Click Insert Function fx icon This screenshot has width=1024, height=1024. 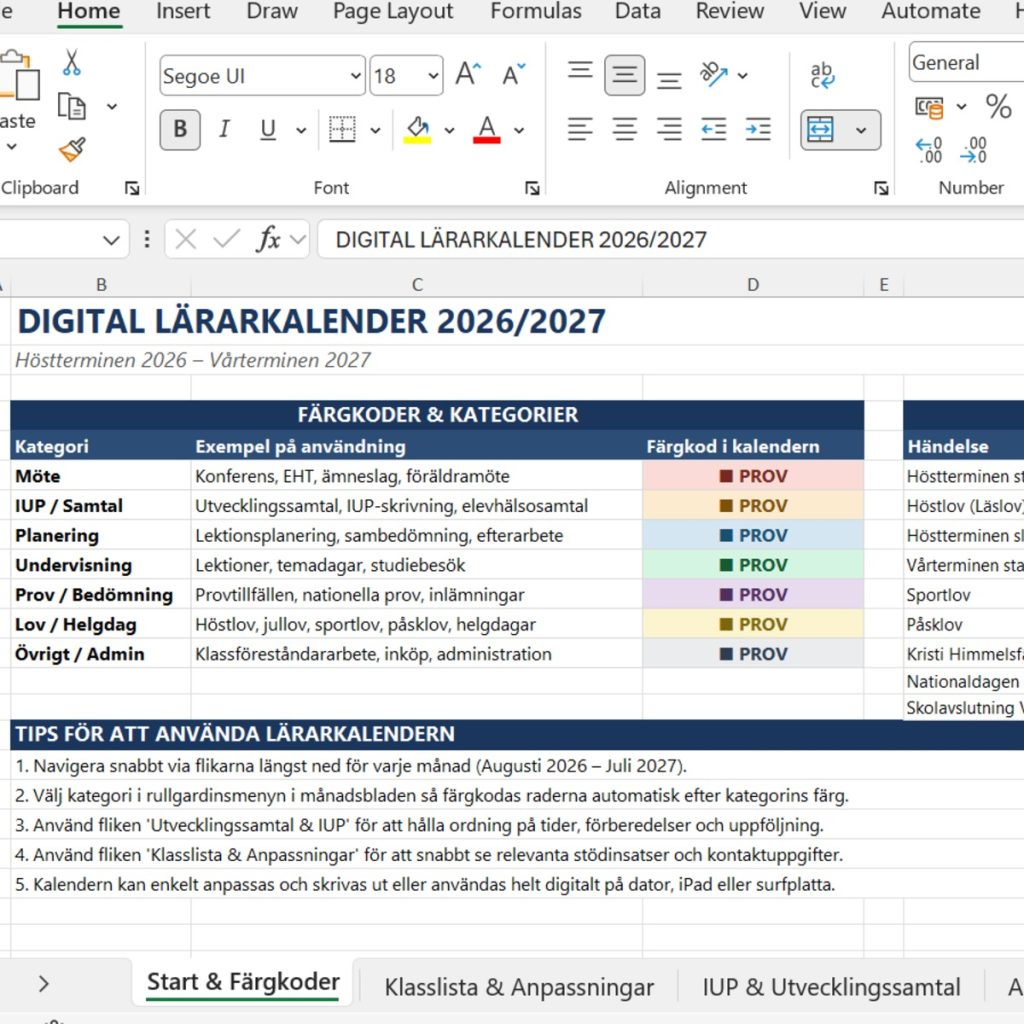pos(269,239)
